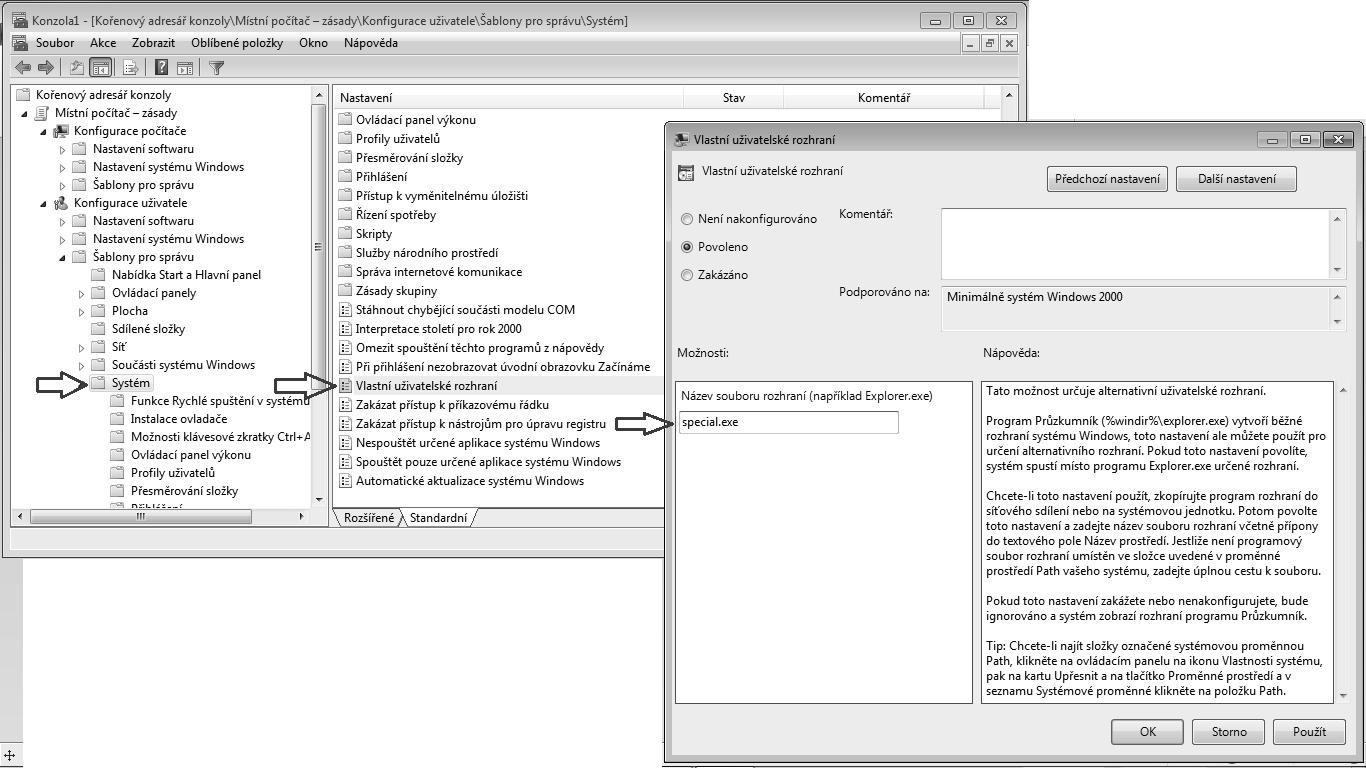Image resolution: width=1366 pixels, height=768 pixels.
Task: Open the Zobrazit menu
Action: tap(153, 43)
